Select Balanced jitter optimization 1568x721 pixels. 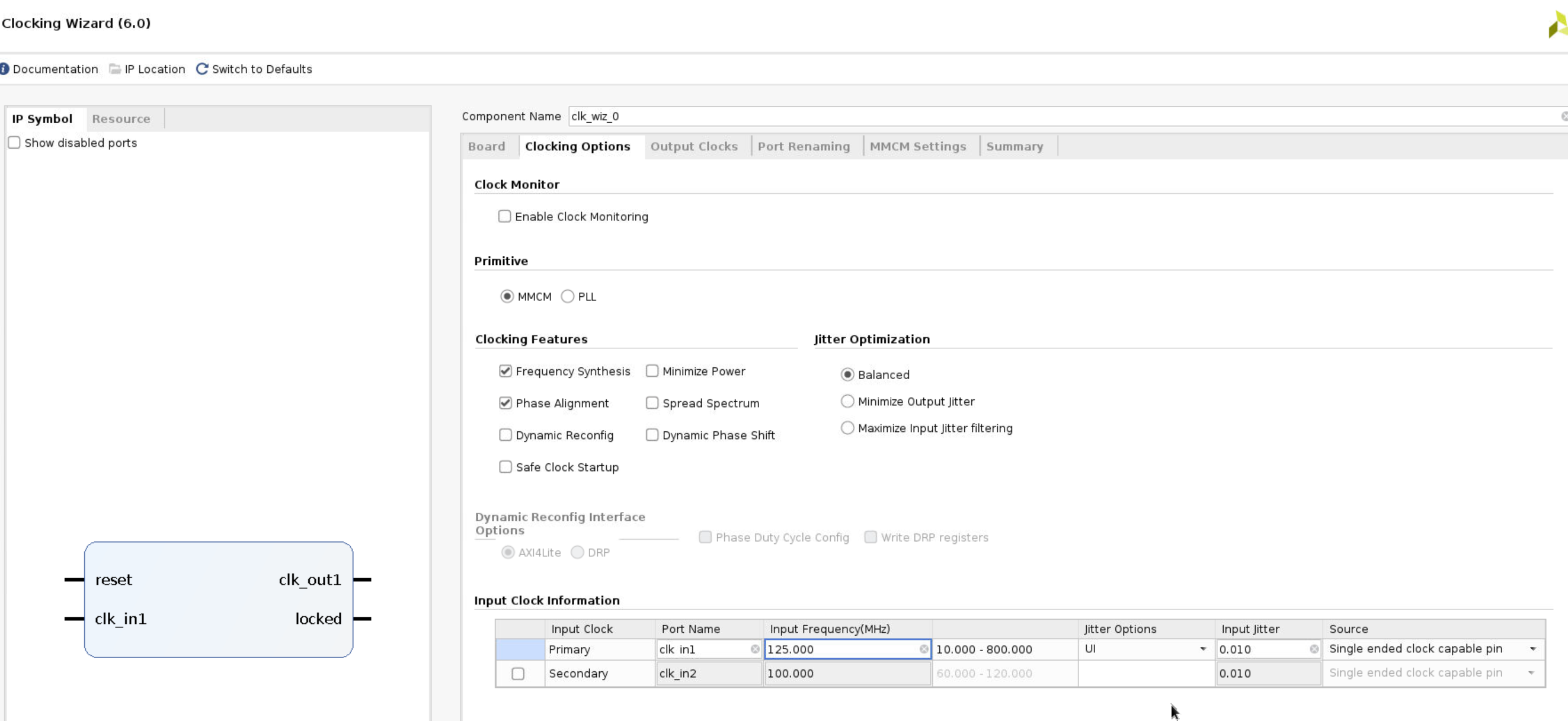(x=847, y=374)
